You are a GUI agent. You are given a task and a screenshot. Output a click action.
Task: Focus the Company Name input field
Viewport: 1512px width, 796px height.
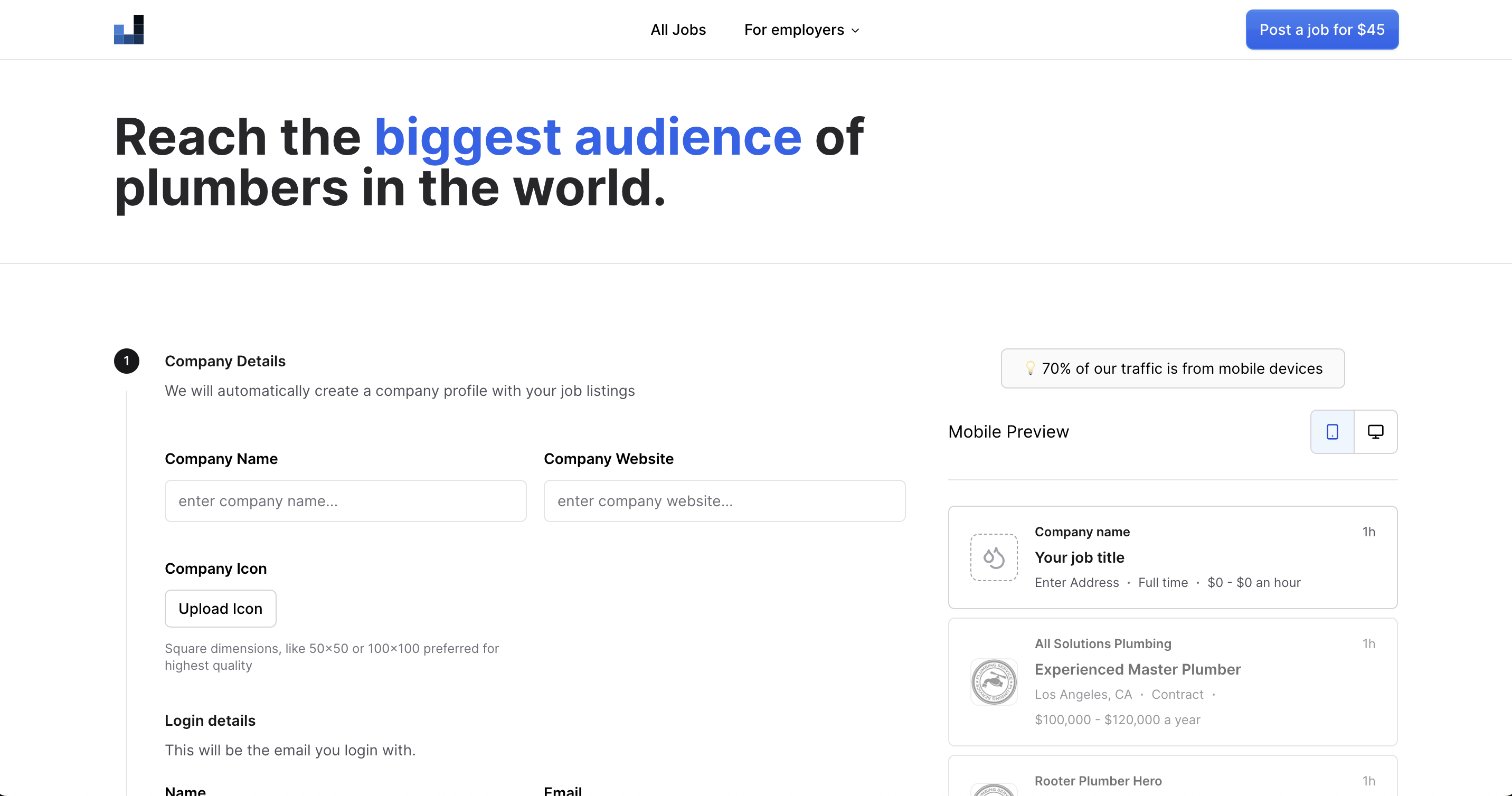click(346, 501)
